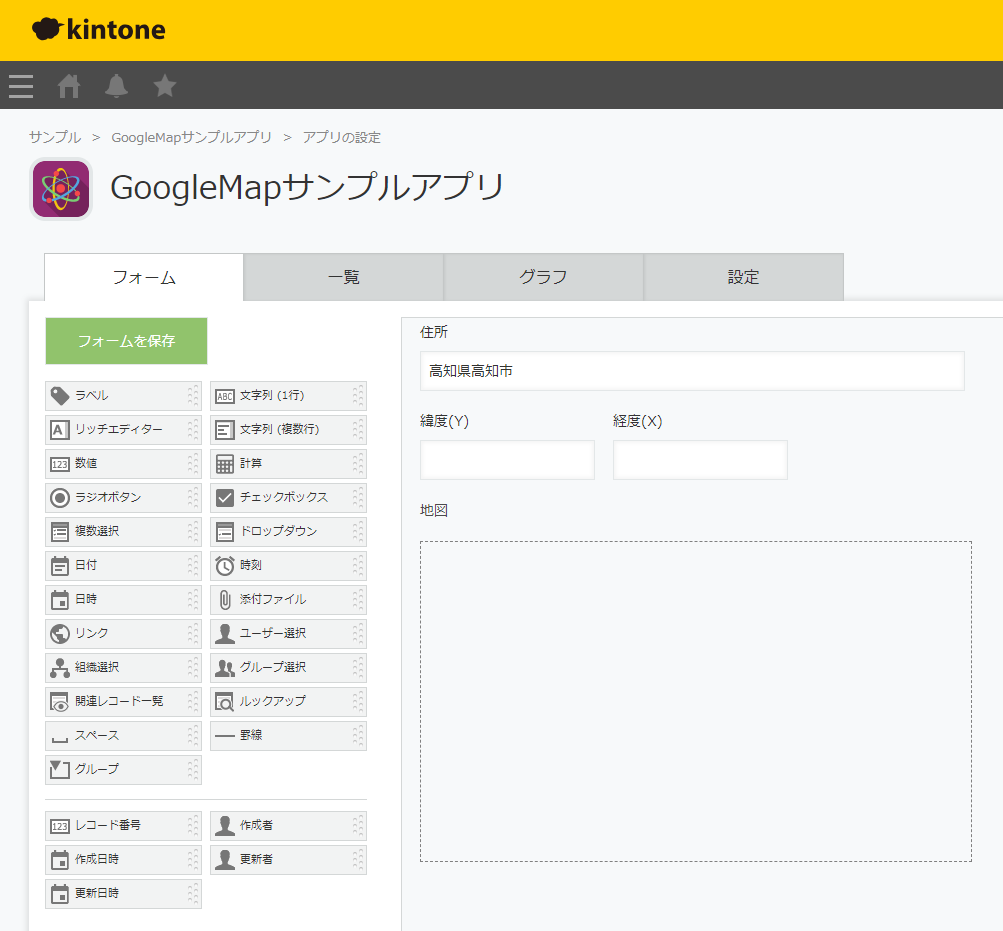
Task: Select the ルックアップ field icon
Action: [226, 701]
